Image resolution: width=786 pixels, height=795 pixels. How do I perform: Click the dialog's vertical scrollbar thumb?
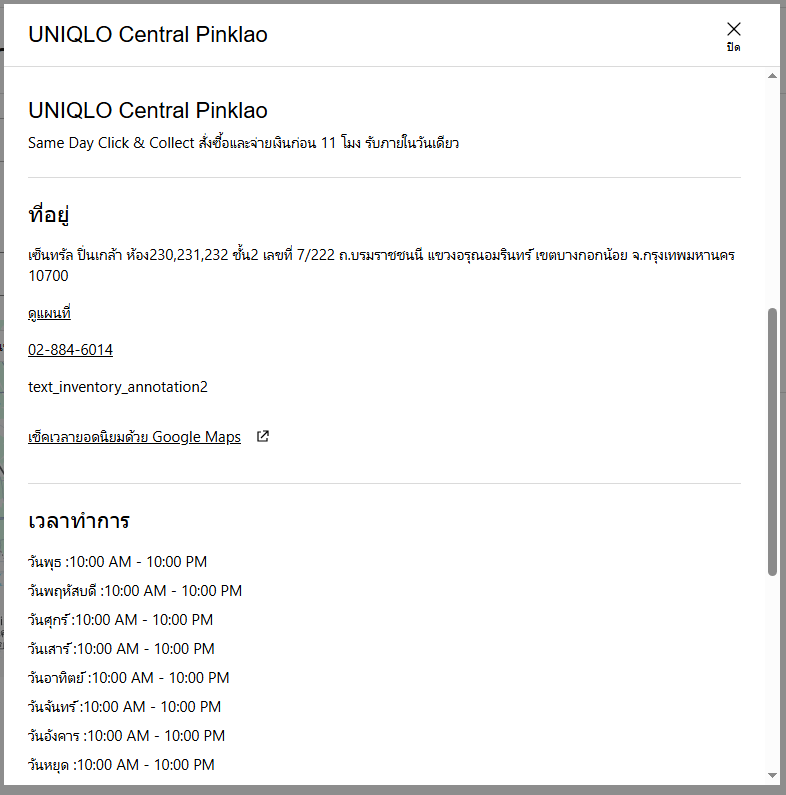point(772,440)
